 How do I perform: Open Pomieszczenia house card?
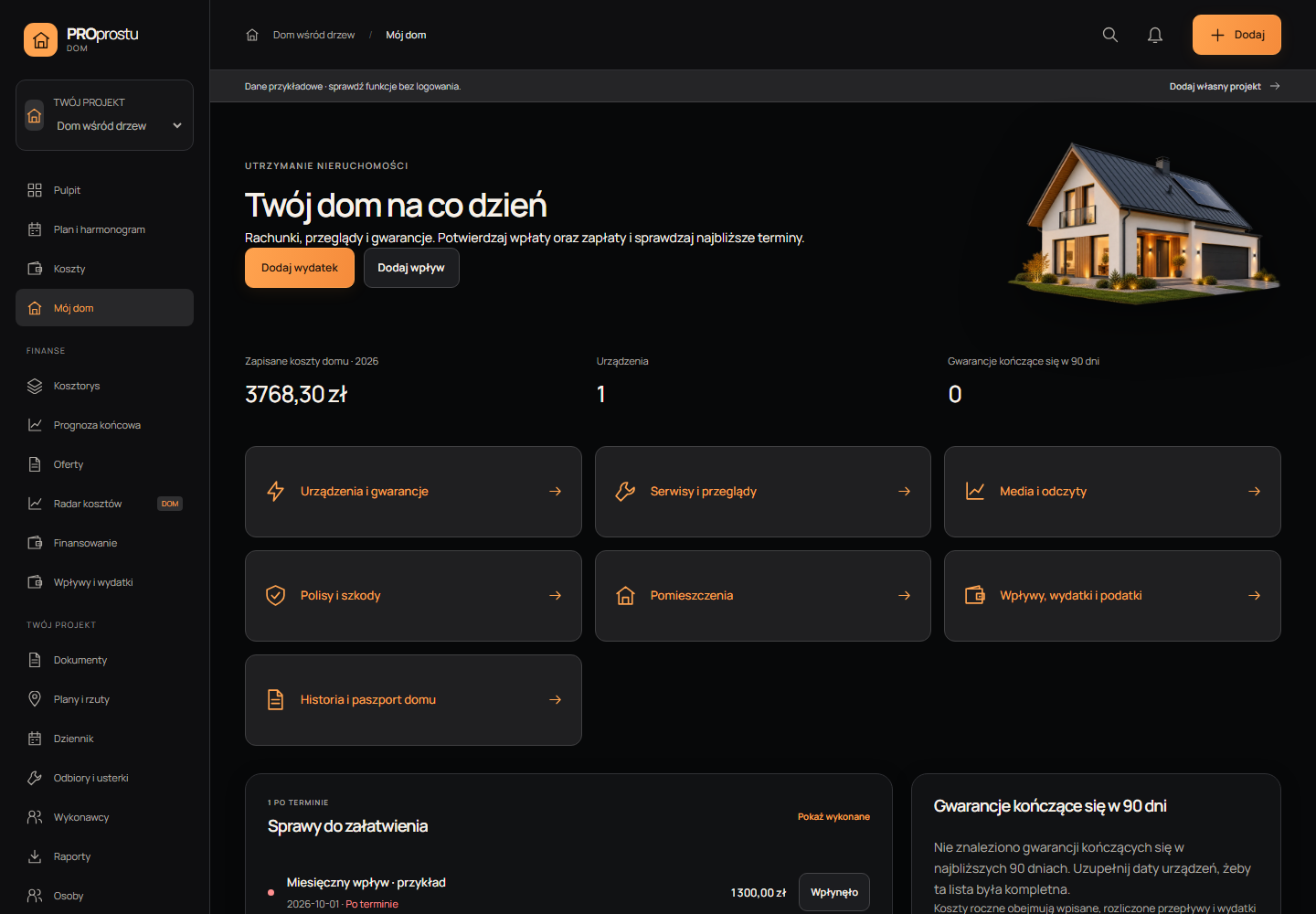[763, 596]
